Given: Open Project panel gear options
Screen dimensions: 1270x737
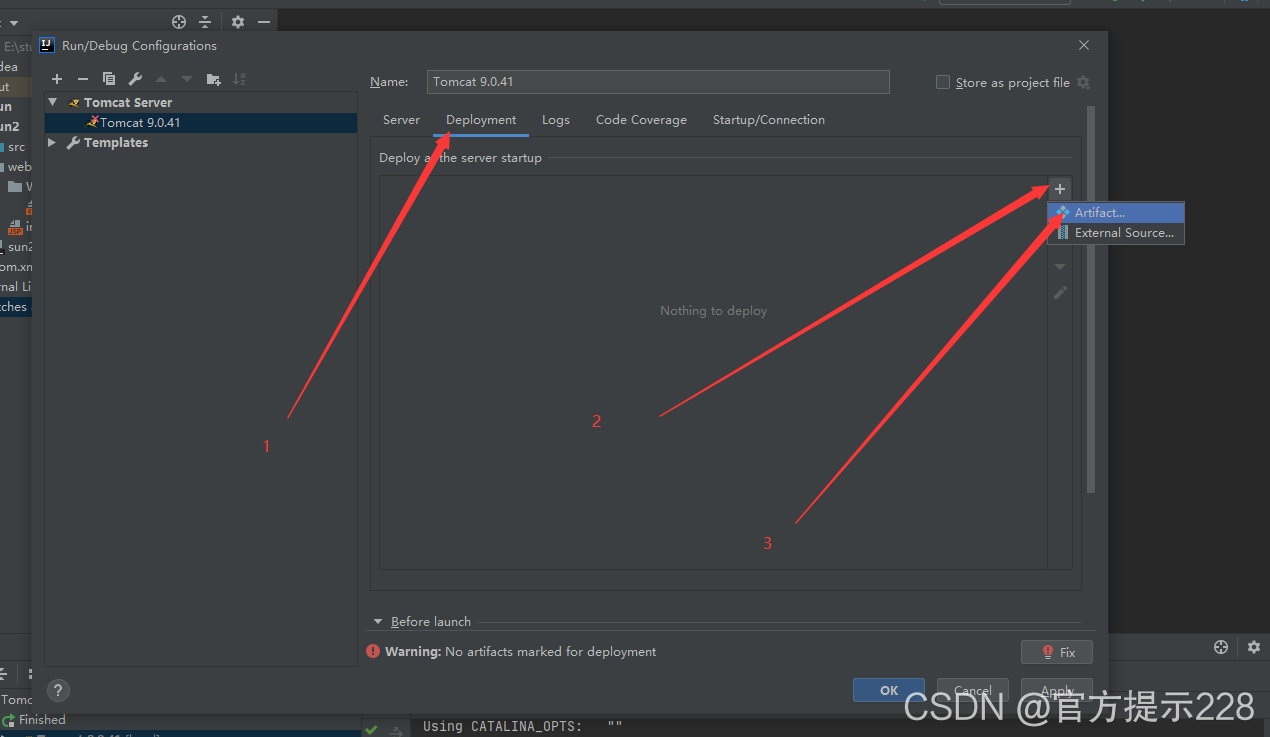Looking at the screenshot, I should pyautogui.click(x=238, y=22).
